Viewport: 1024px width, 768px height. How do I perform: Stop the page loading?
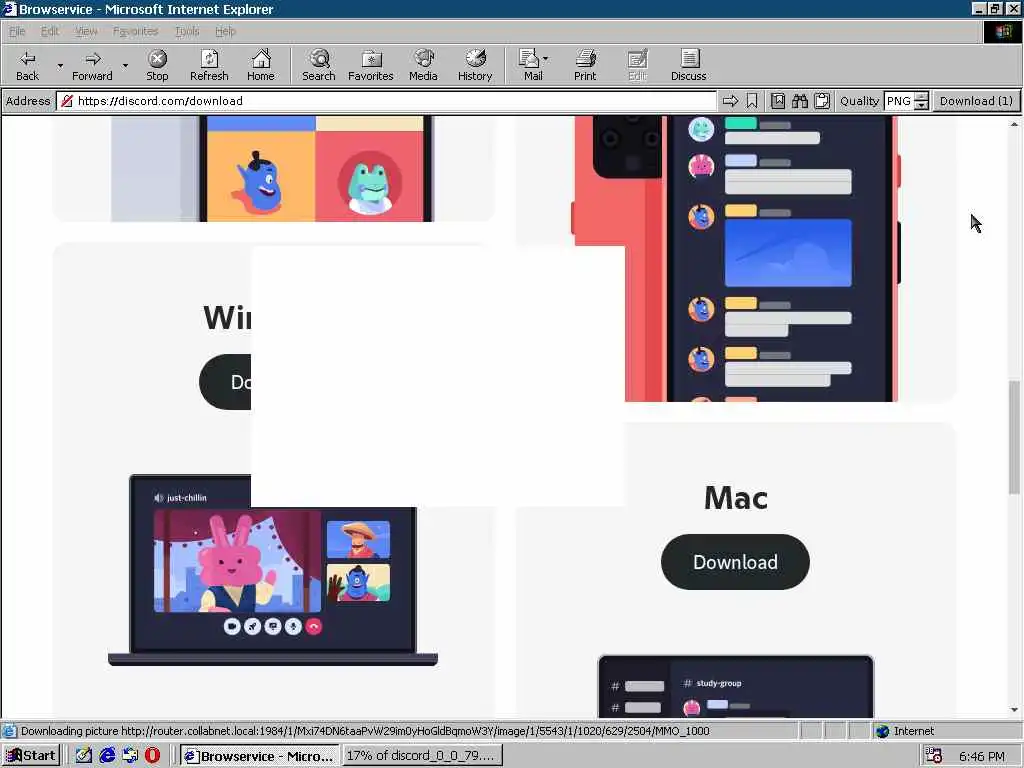click(157, 65)
